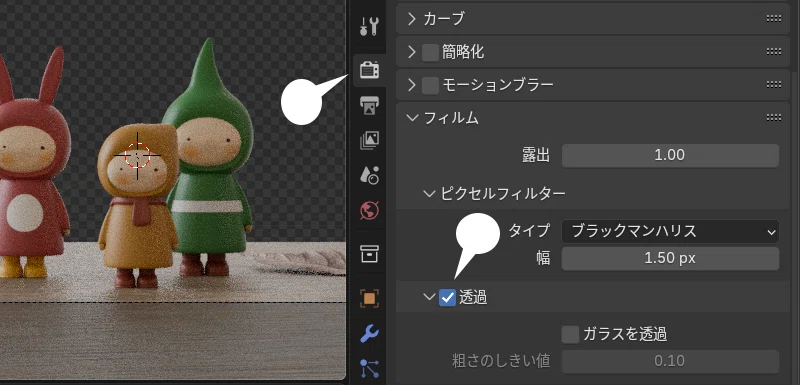
Task: Click the ピクセルフィルター label
Action: coord(503,193)
